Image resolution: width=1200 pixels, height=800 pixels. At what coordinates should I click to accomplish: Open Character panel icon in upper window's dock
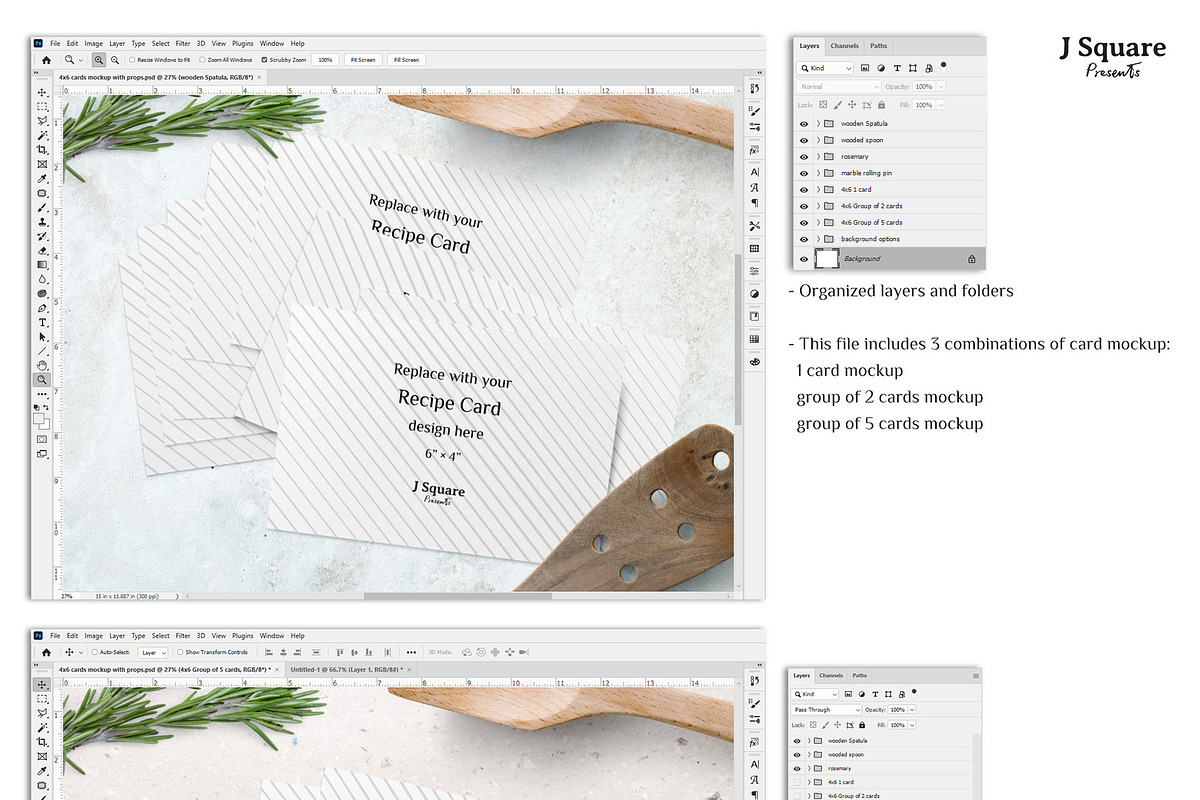coord(754,172)
